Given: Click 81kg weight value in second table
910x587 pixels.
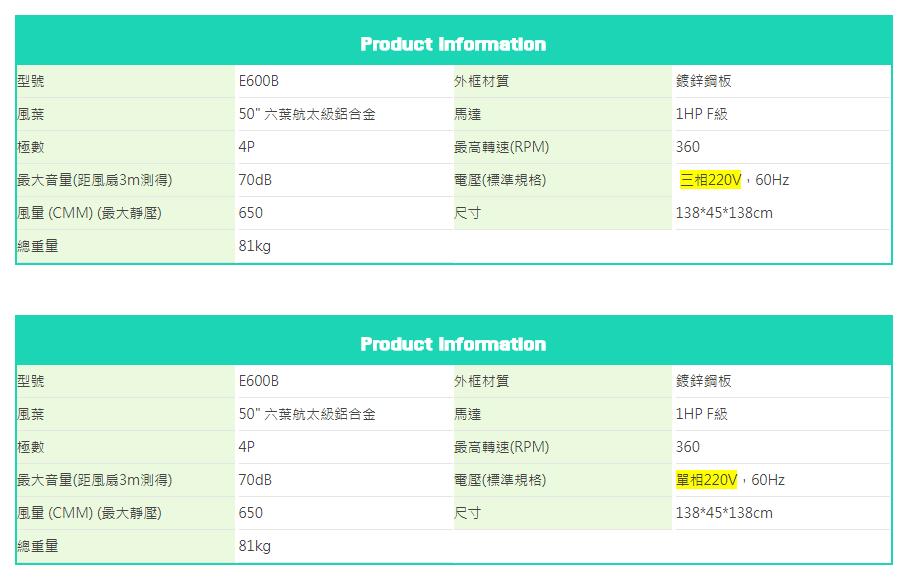Looking at the screenshot, I should coord(255,546).
